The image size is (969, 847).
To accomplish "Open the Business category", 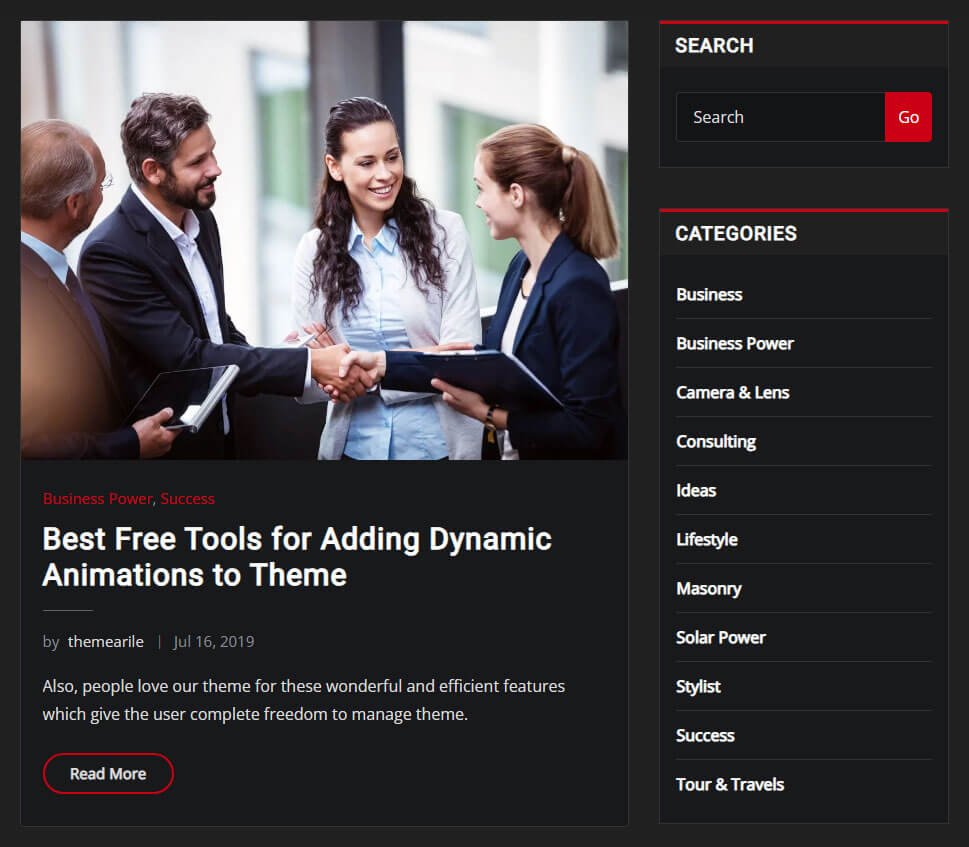I will pos(709,294).
